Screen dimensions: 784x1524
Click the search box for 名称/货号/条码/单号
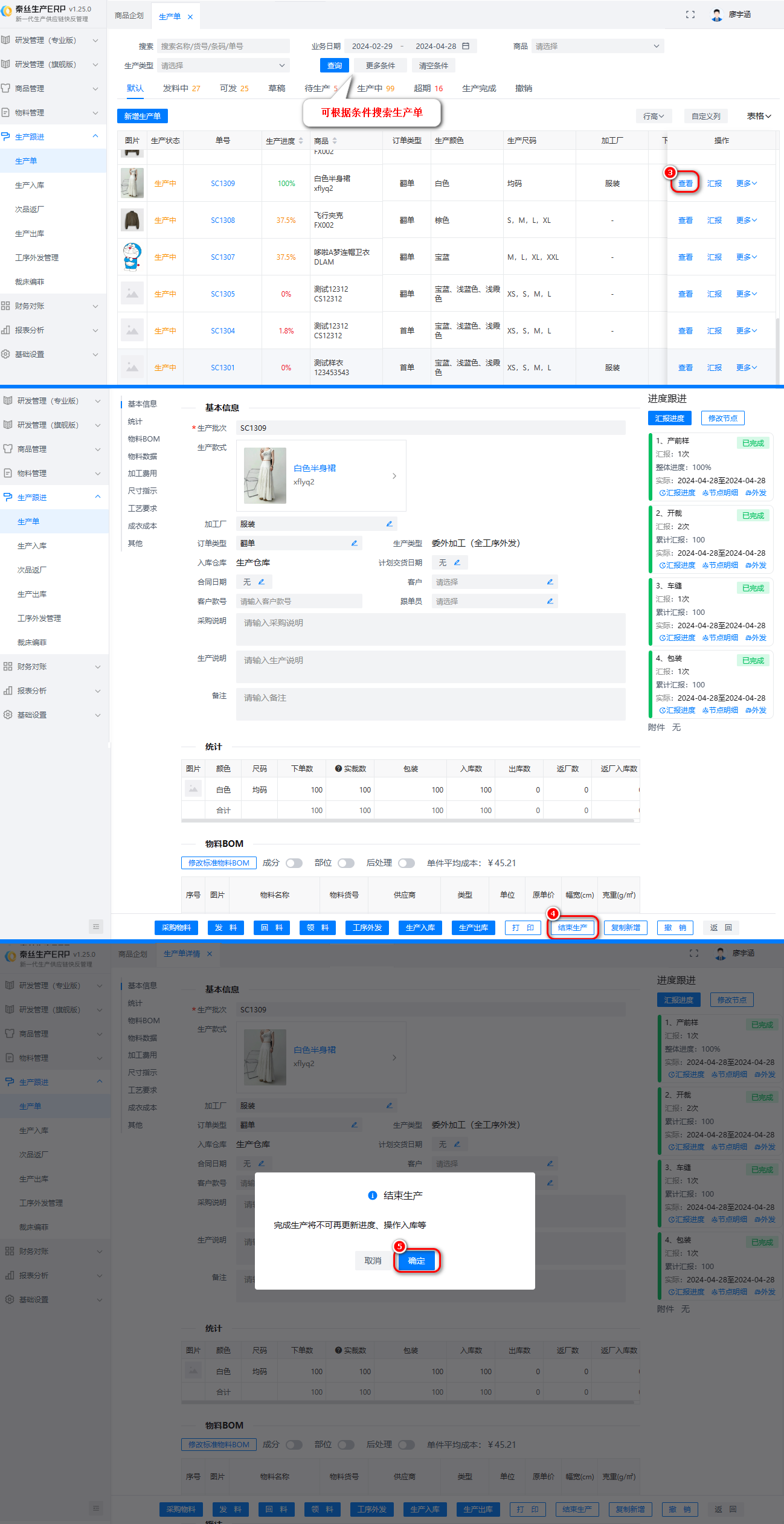tap(223, 46)
